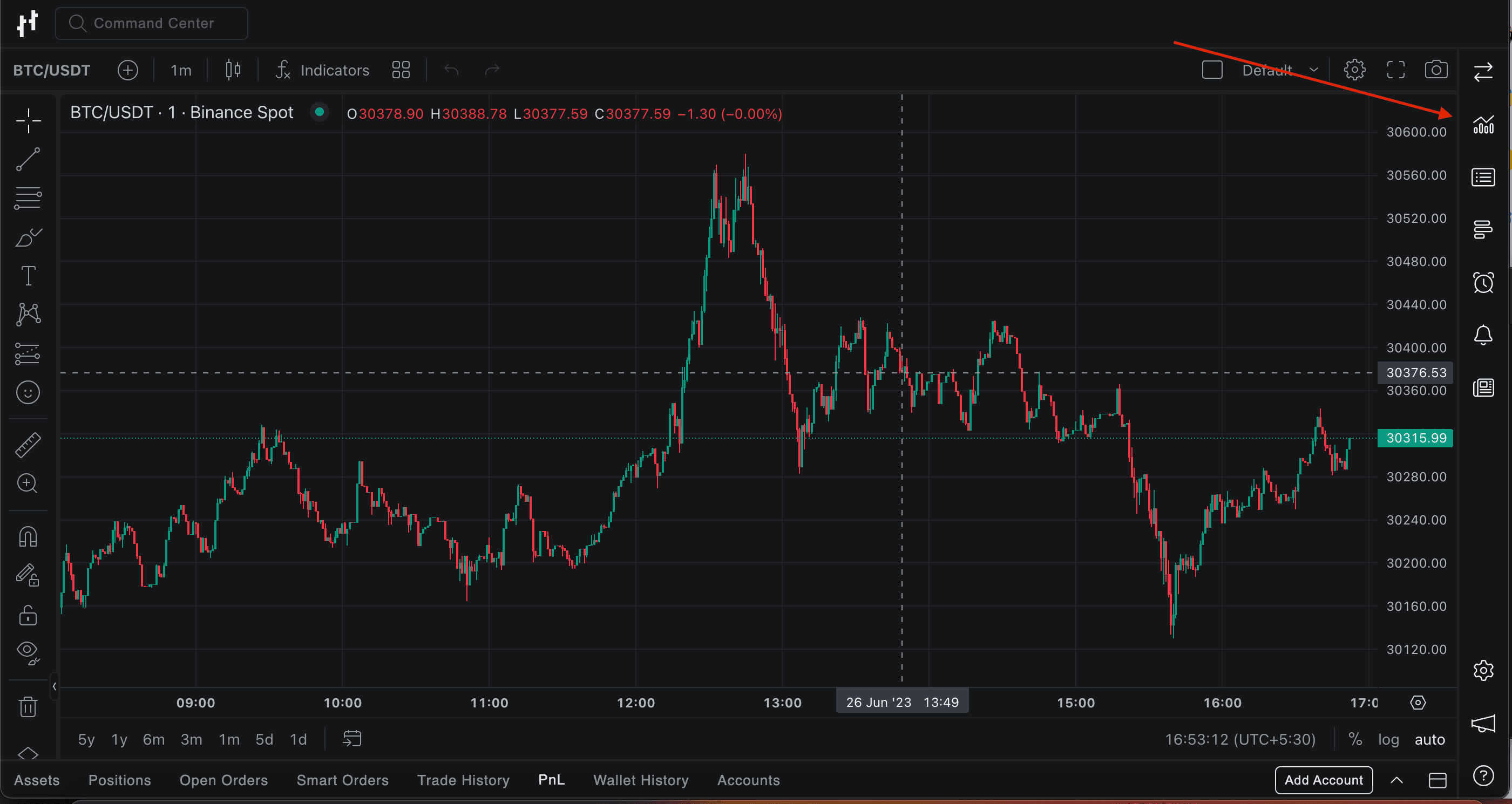This screenshot has height=804, width=1512.
Task: Toggle the log price scale
Action: tap(1388, 739)
